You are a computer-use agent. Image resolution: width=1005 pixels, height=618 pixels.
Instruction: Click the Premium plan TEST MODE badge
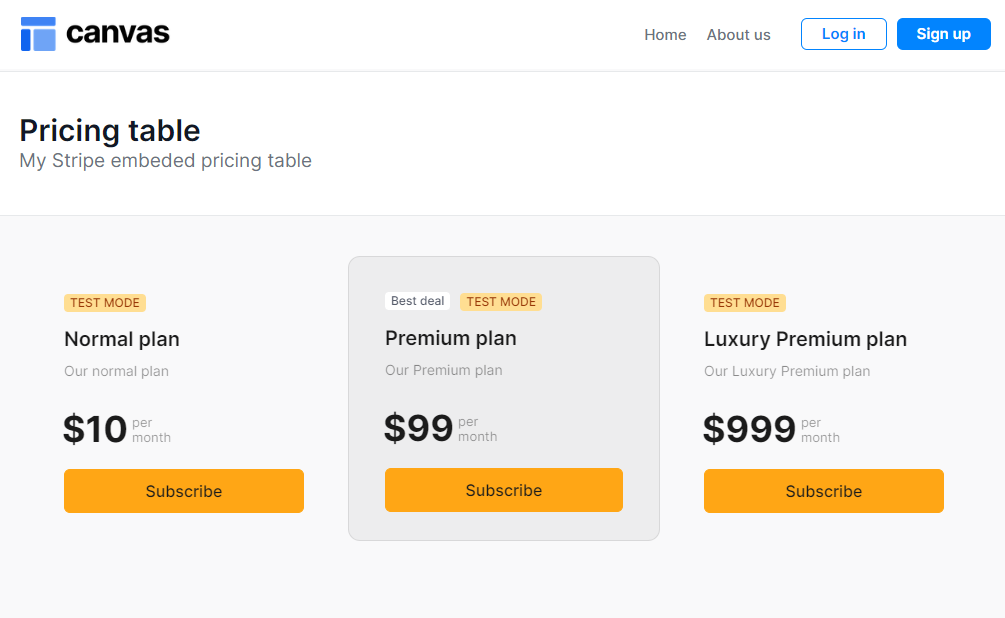point(501,302)
